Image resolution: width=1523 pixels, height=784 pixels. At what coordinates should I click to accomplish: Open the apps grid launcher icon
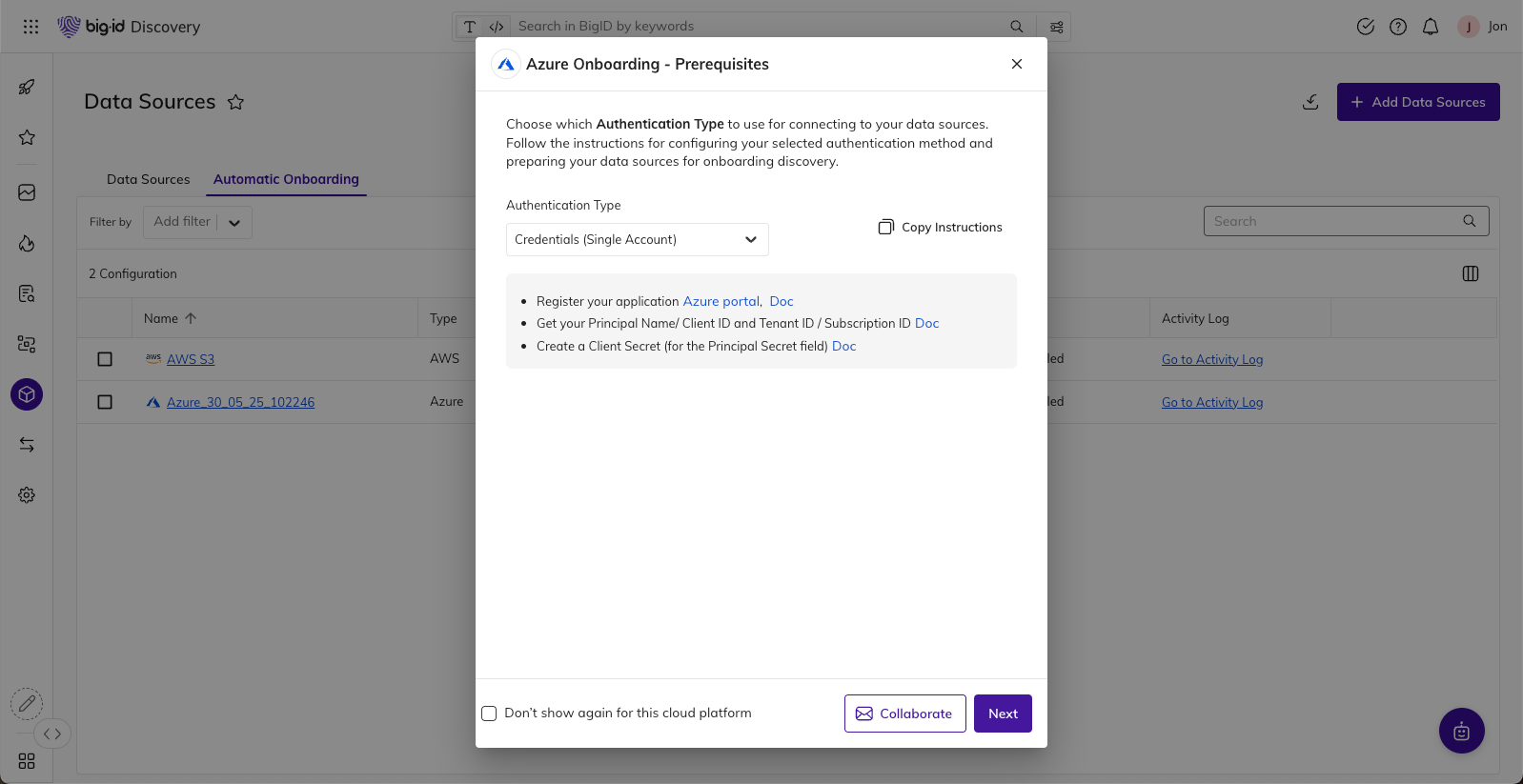coord(30,27)
